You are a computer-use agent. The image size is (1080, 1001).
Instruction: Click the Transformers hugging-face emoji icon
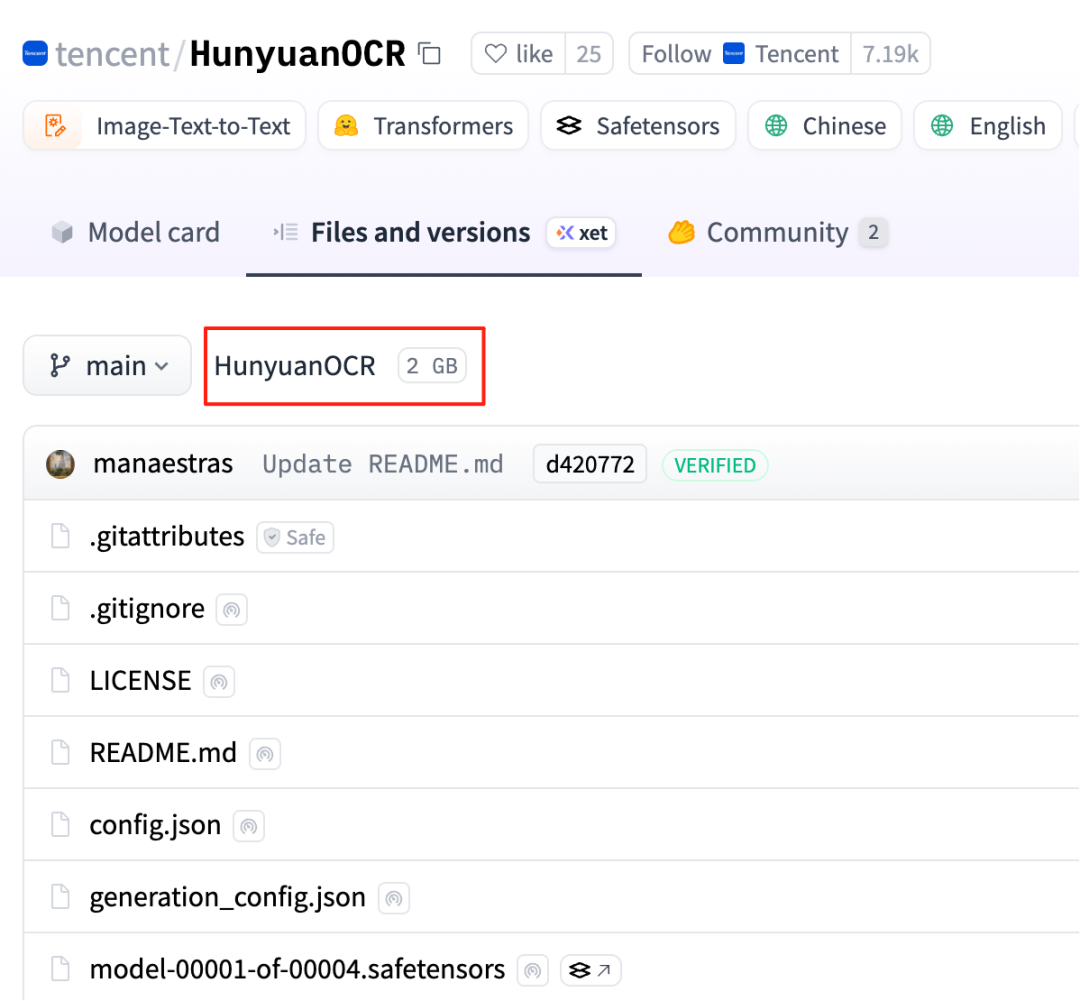[x=348, y=125]
